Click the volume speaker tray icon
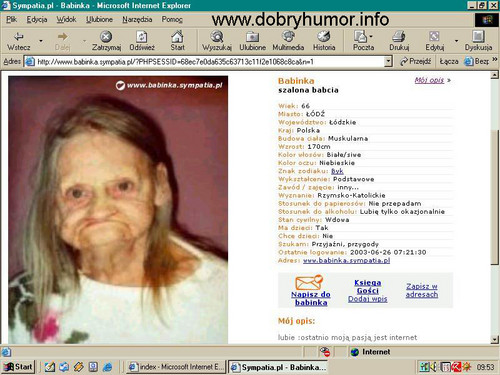Screen dimensions: 500x375 (x=434, y=367)
